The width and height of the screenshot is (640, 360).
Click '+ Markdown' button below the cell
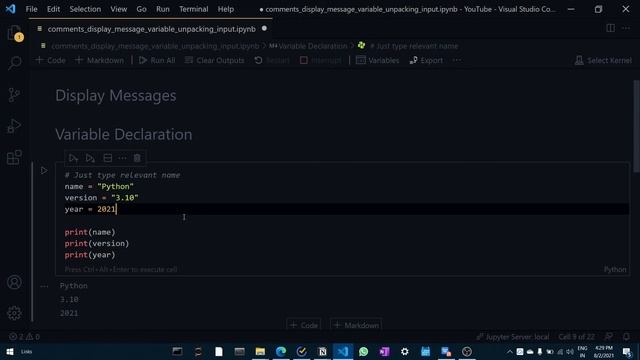[356, 325]
